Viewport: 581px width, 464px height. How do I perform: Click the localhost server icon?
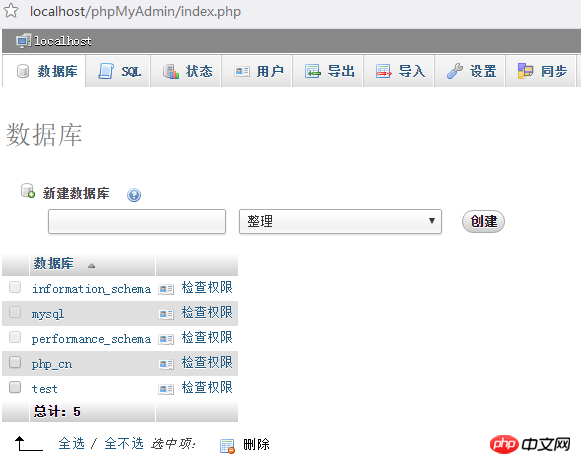tap(23, 41)
